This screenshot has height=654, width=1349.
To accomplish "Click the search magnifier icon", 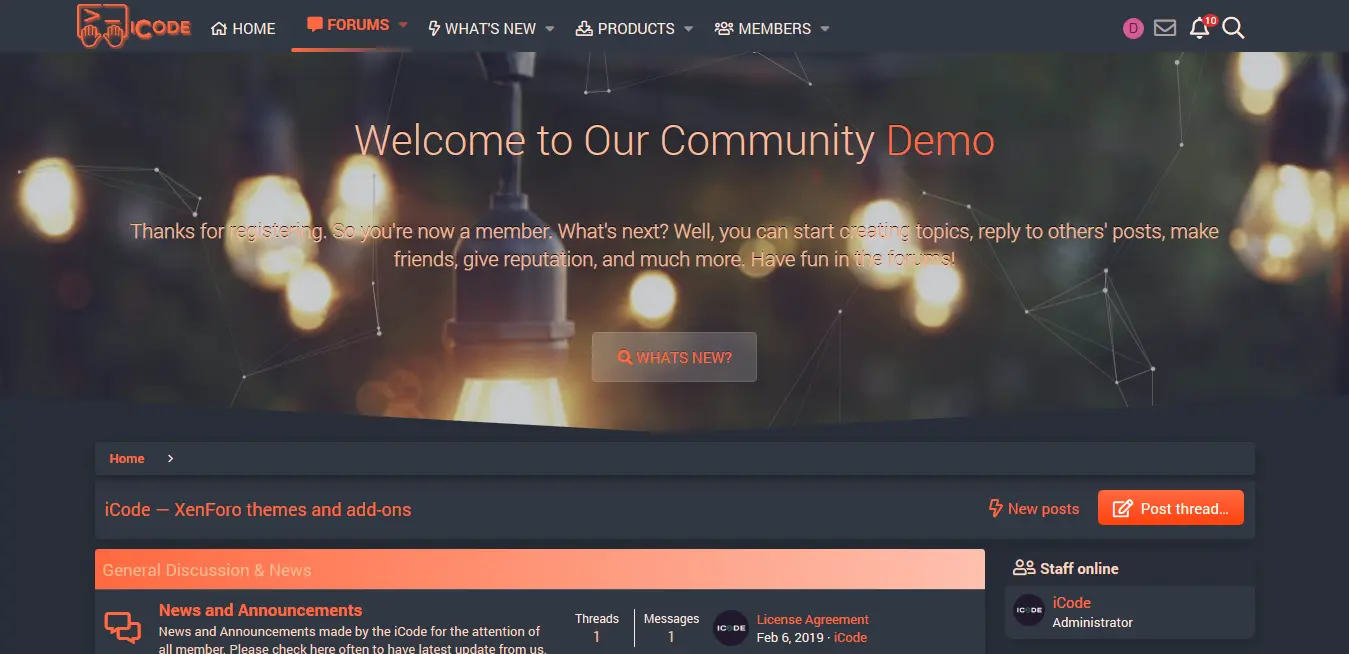I will pyautogui.click(x=1233, y=28).
